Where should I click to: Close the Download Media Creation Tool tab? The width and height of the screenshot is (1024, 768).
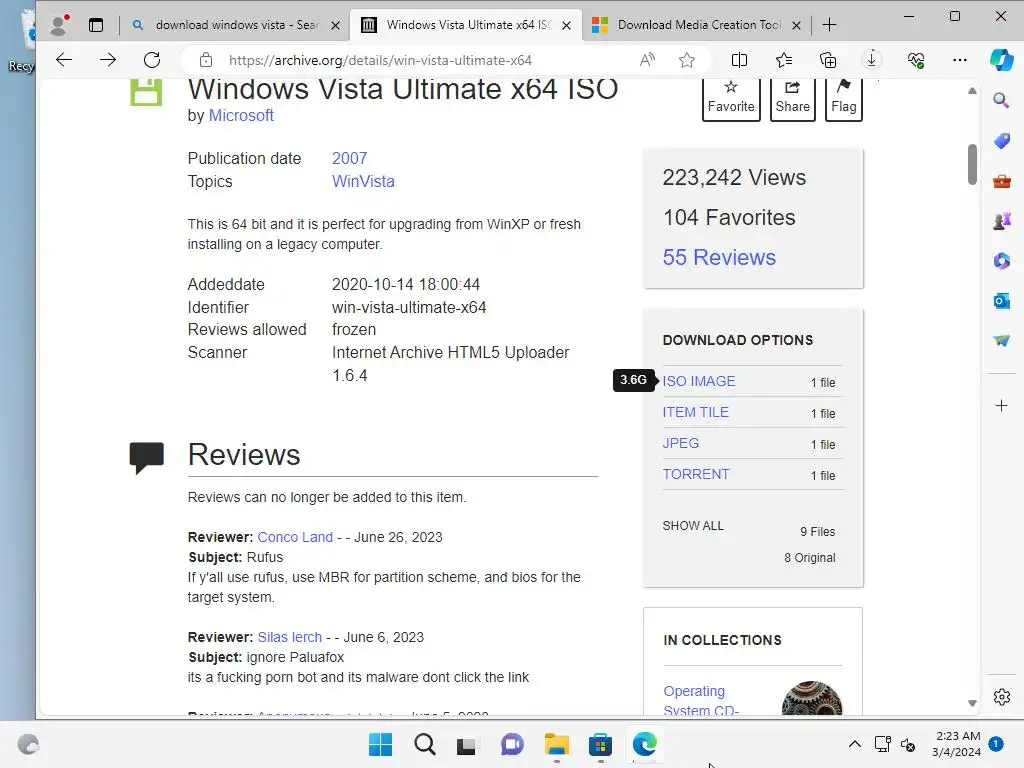[796, 25]
